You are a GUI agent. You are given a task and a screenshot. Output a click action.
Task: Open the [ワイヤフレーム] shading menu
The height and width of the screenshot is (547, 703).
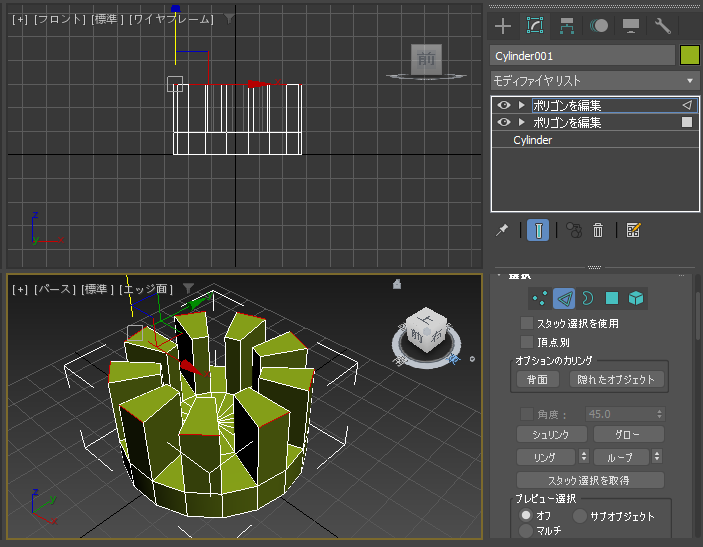tap(171, 19)
